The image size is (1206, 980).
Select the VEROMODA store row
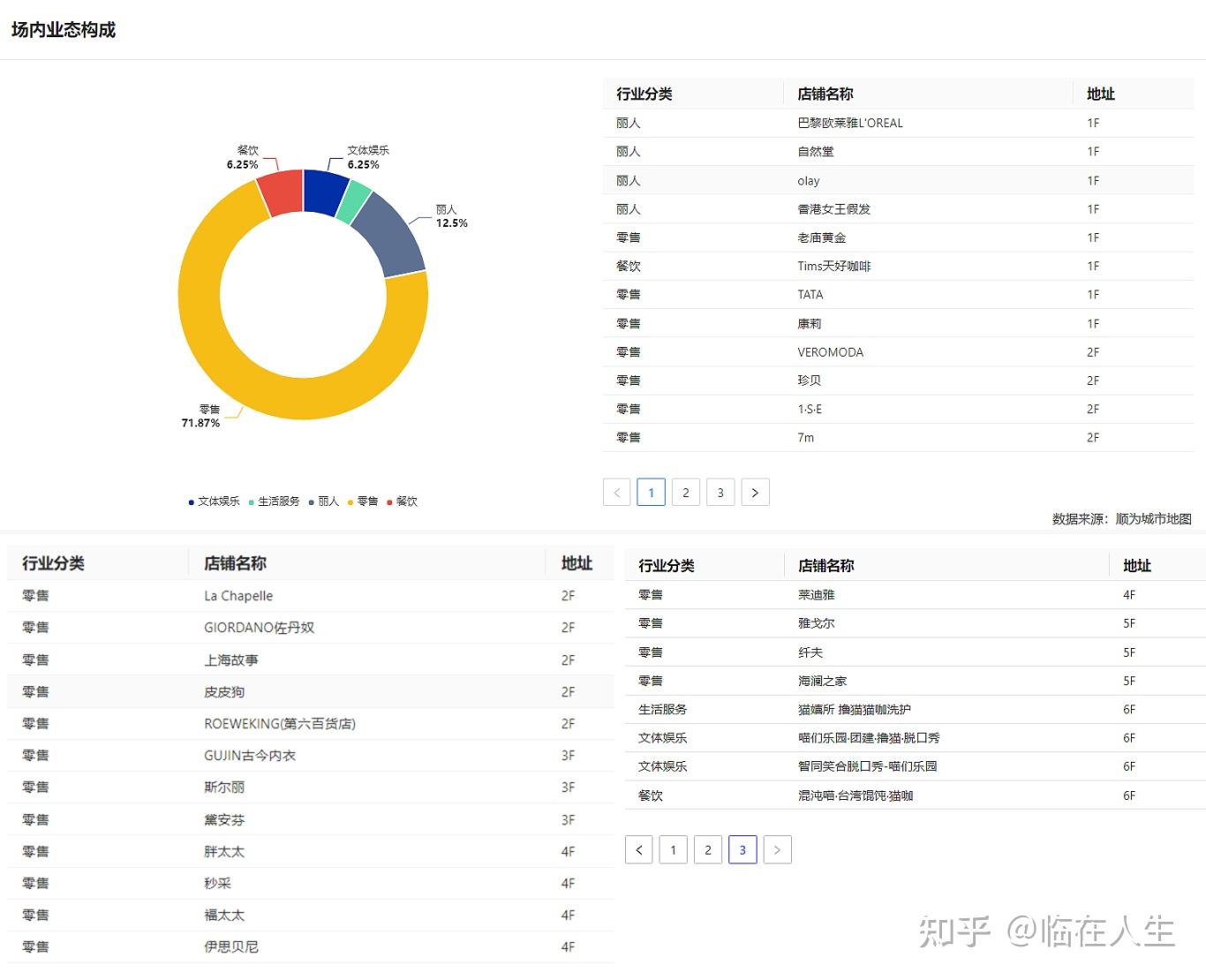898,351
